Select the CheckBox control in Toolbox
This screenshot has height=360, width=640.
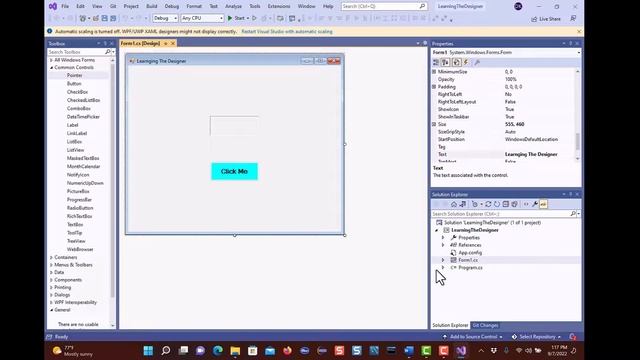coord(77,92)
